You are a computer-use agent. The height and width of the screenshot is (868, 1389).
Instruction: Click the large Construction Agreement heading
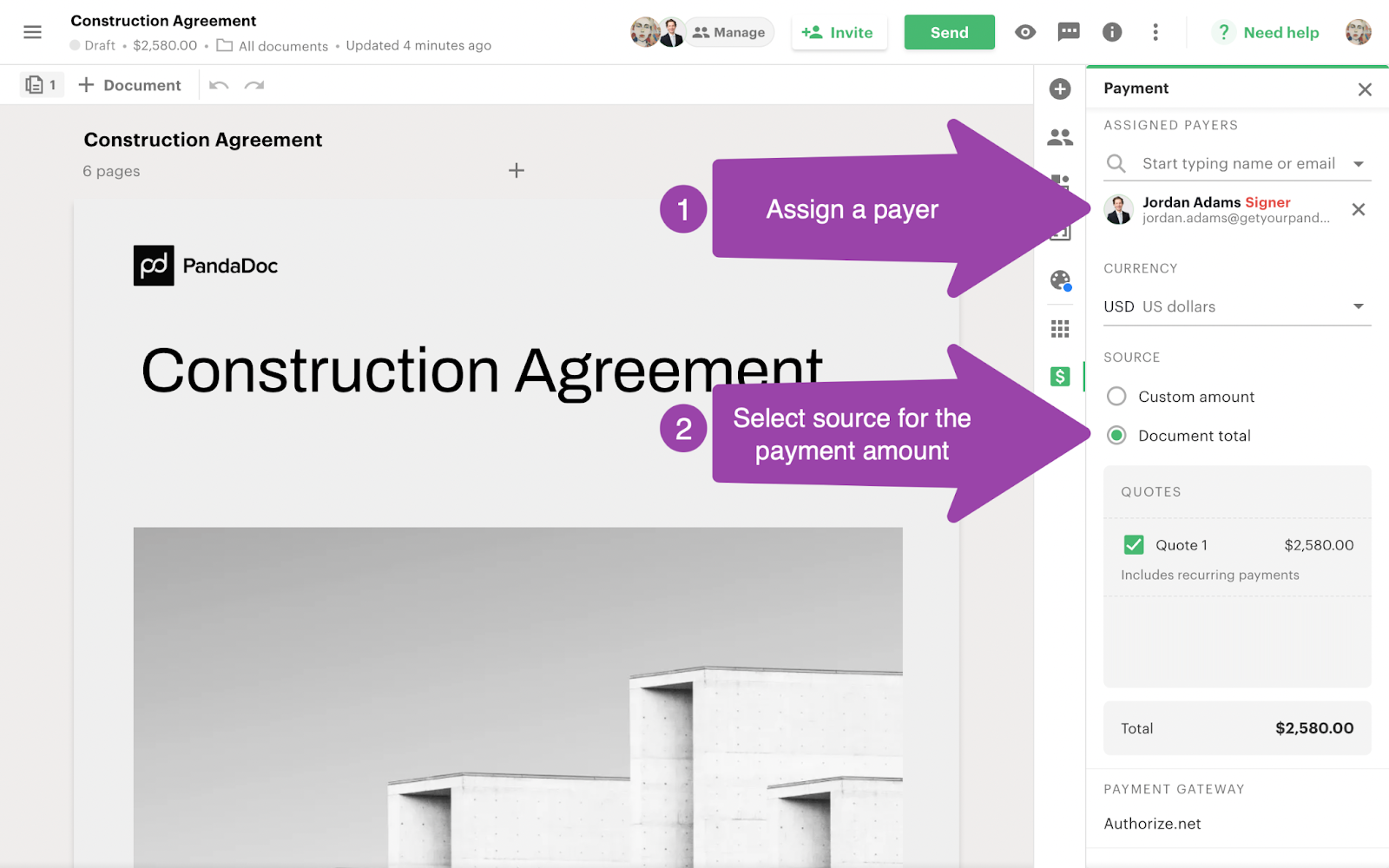pos(482,371)
